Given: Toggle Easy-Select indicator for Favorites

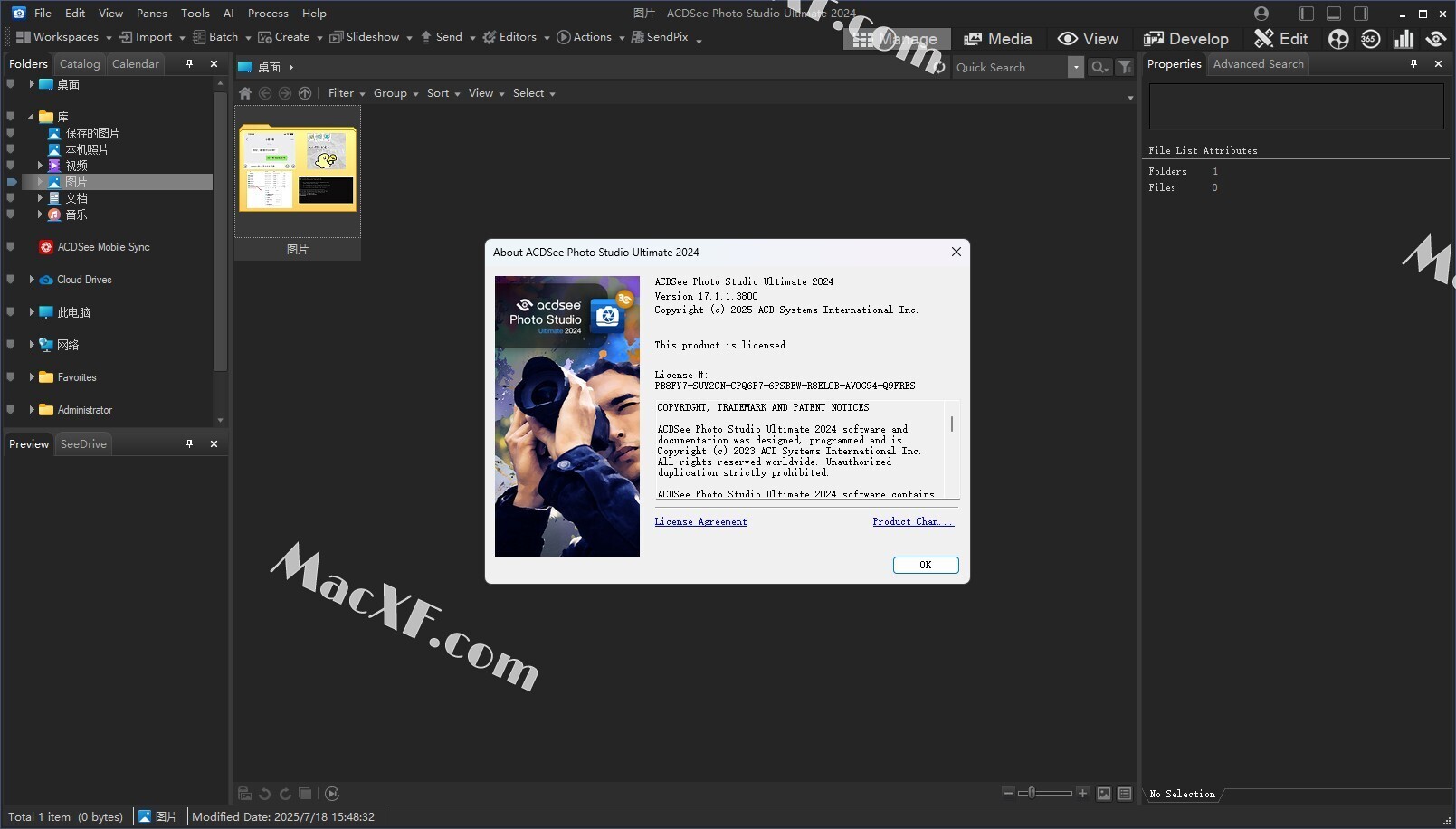Looking at the screenshot, I should point(11,377).
